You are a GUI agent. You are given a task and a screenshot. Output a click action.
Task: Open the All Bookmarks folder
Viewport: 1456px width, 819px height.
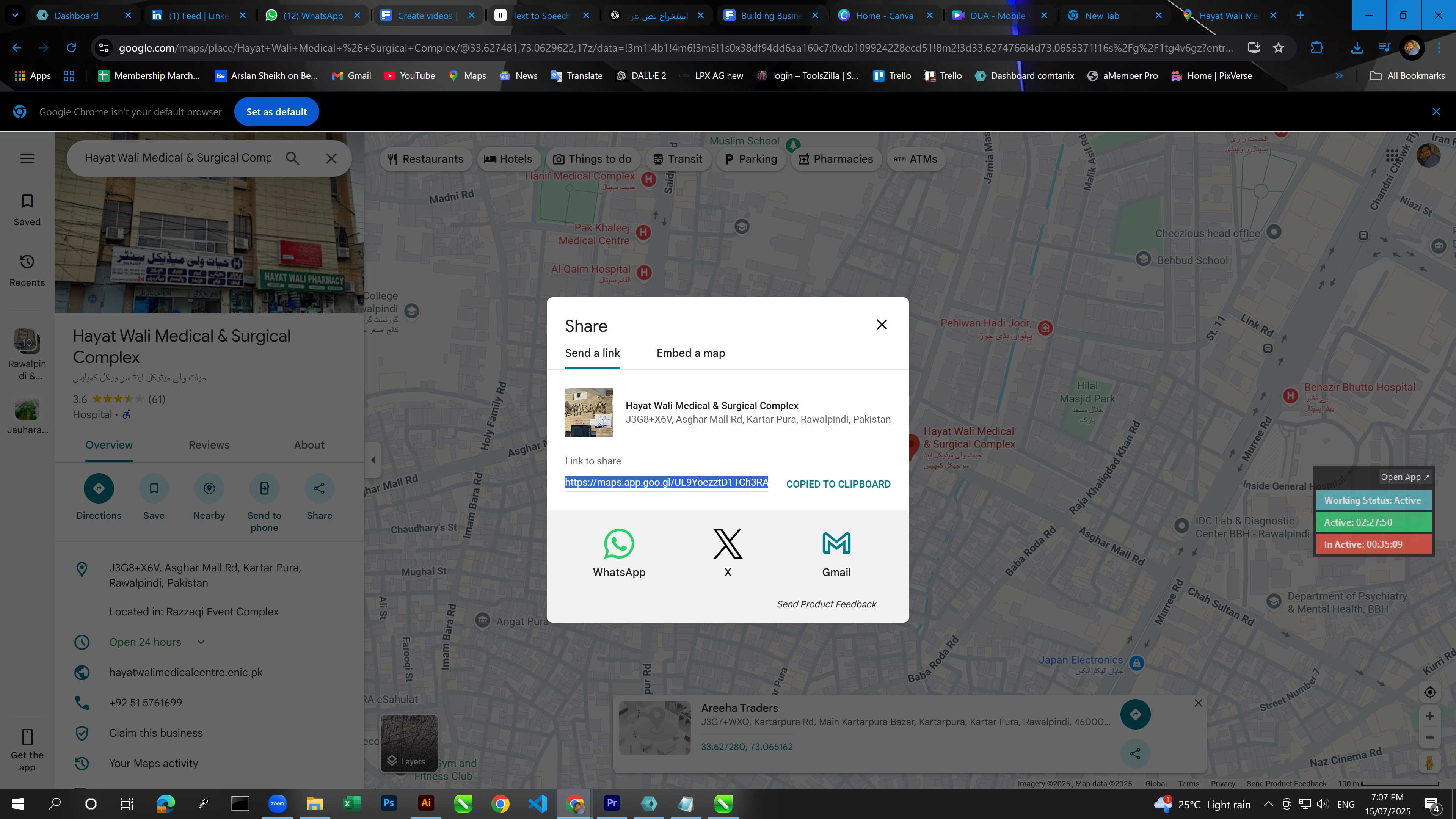(x=1407, y=76)
